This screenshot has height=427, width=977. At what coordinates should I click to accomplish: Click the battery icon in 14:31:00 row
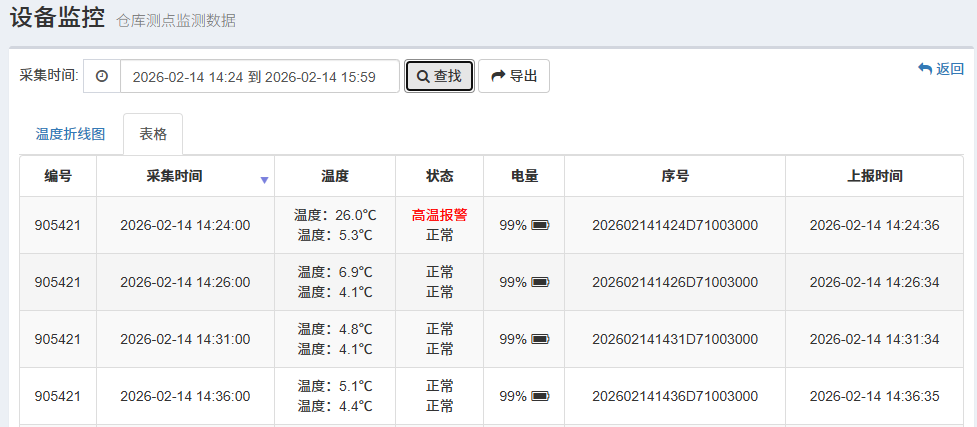click(x=540, y=340)
